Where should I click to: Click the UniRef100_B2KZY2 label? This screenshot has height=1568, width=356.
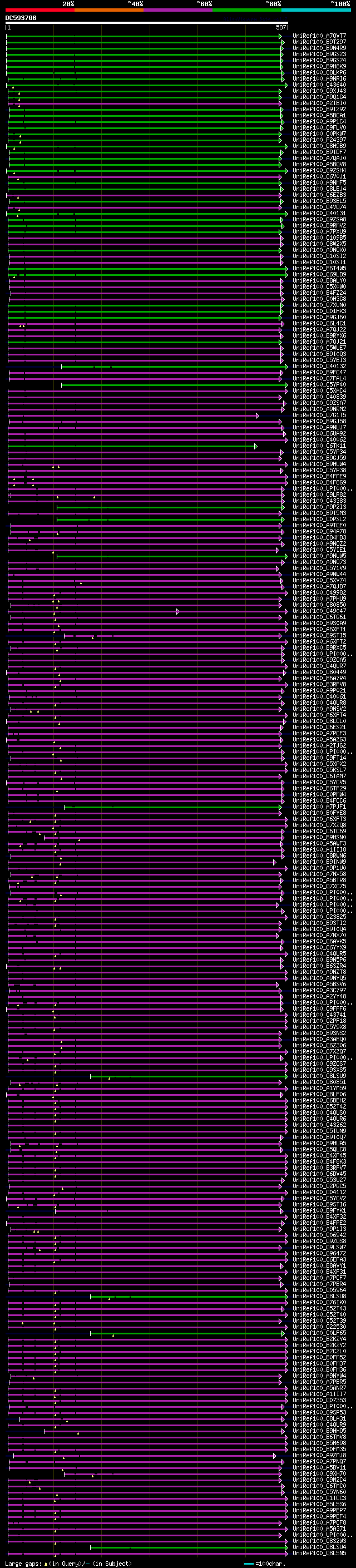pyautogui.click(x=319, y=1345)
